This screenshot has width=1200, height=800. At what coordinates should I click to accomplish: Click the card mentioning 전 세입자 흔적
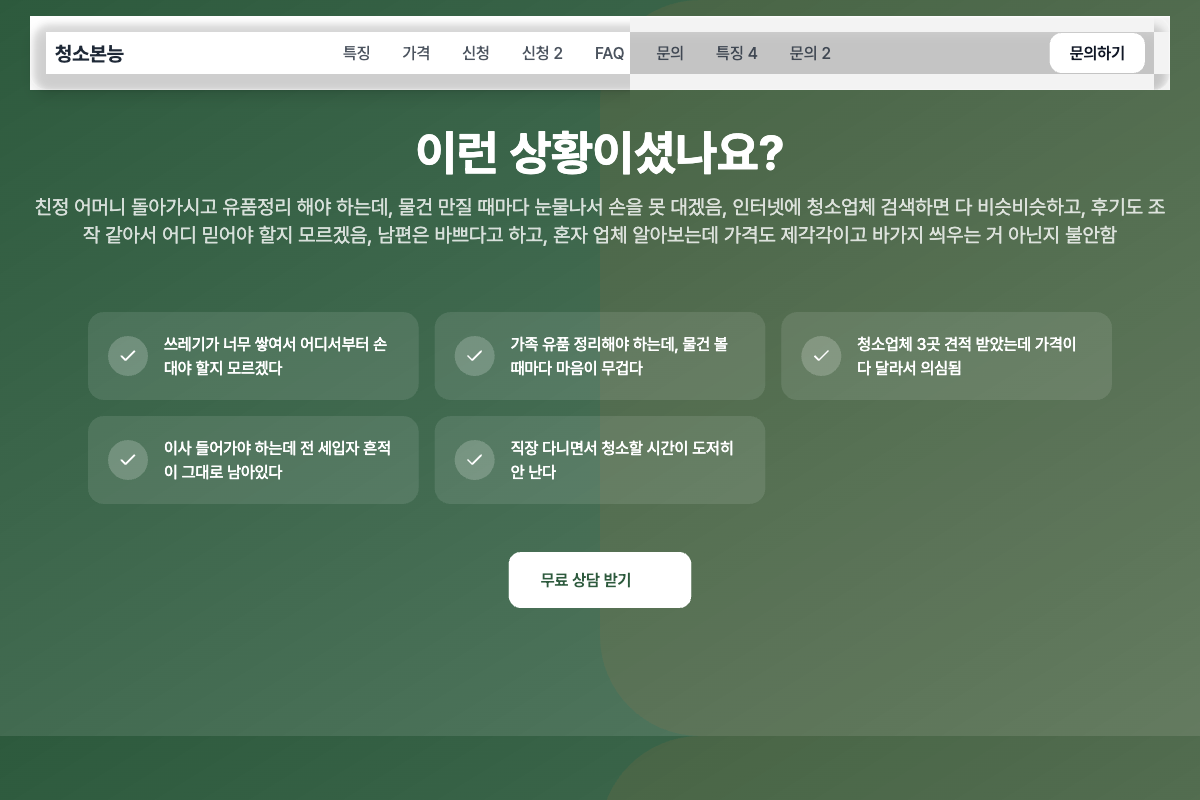click(253, 460)
